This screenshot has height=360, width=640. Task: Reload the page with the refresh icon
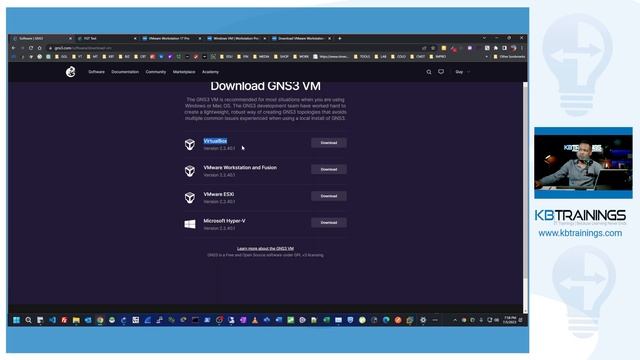(x=31, y=48)
